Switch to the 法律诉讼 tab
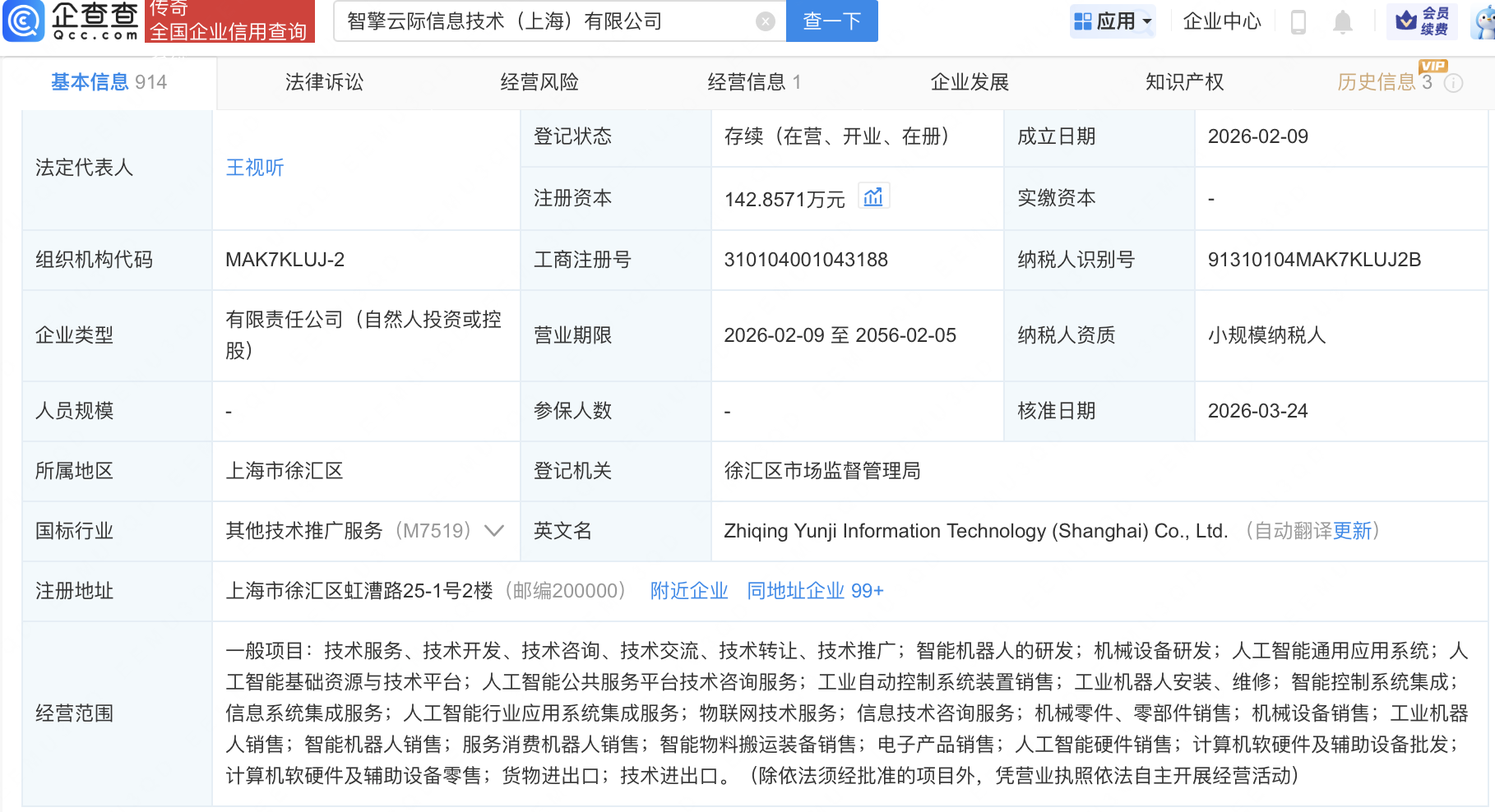 coord(323,82)
